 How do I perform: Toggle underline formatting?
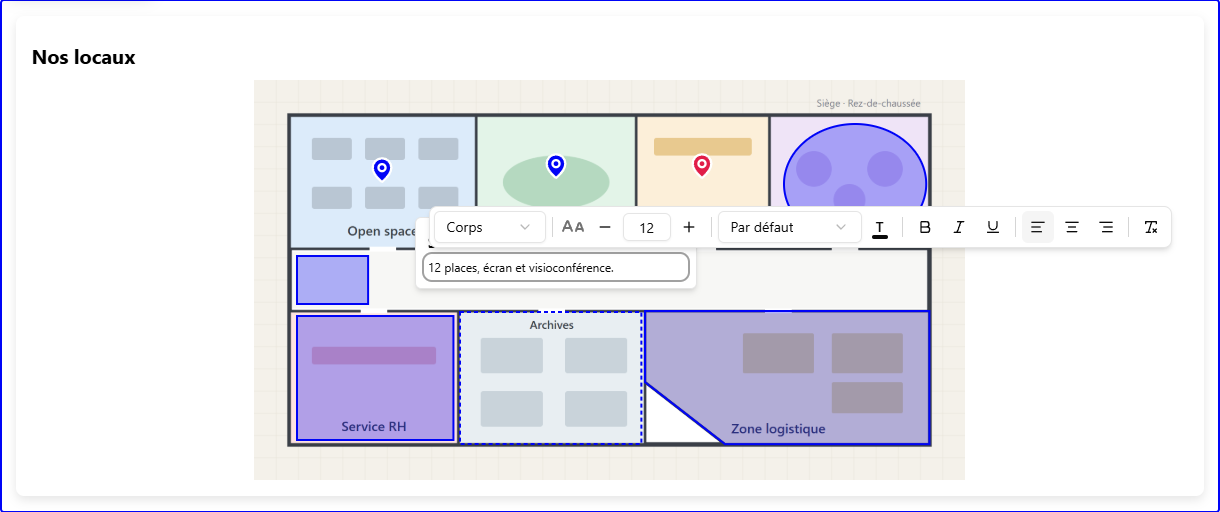pyautogui.click(x=993, y=227)
